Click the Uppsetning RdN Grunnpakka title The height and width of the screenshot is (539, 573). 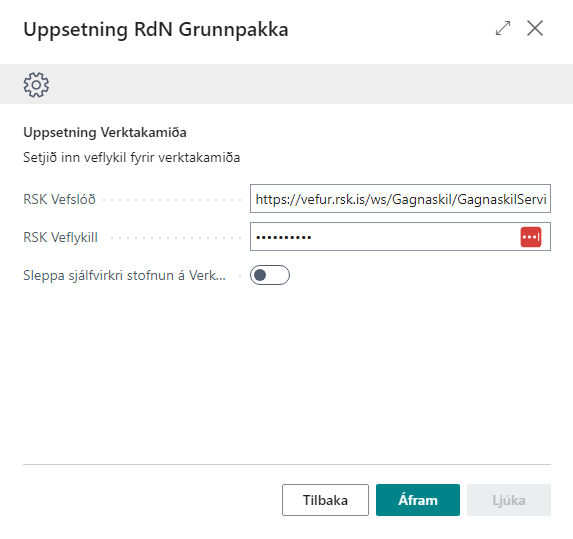point(156,29)
